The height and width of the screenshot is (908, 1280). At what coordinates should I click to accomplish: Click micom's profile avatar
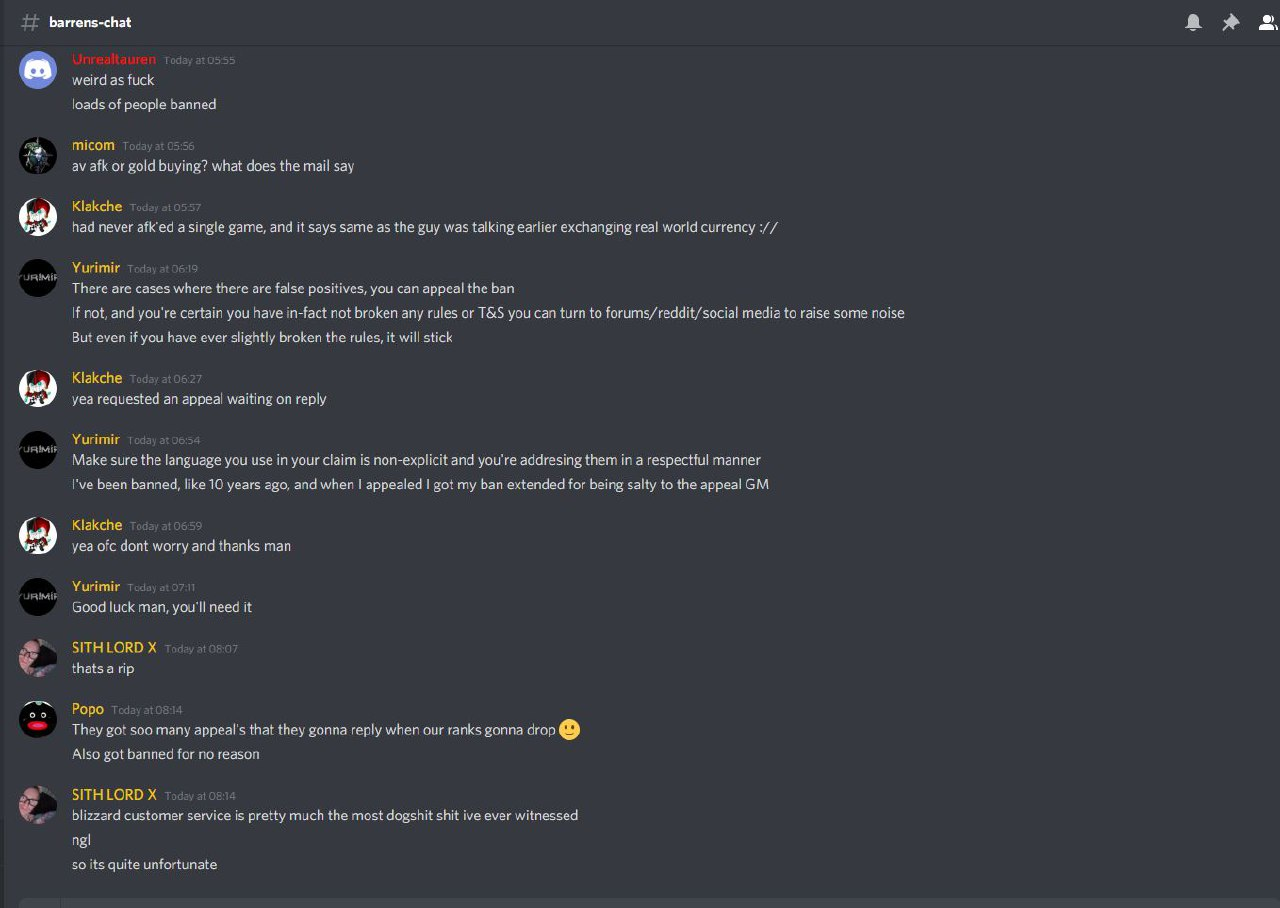point(38,156)
